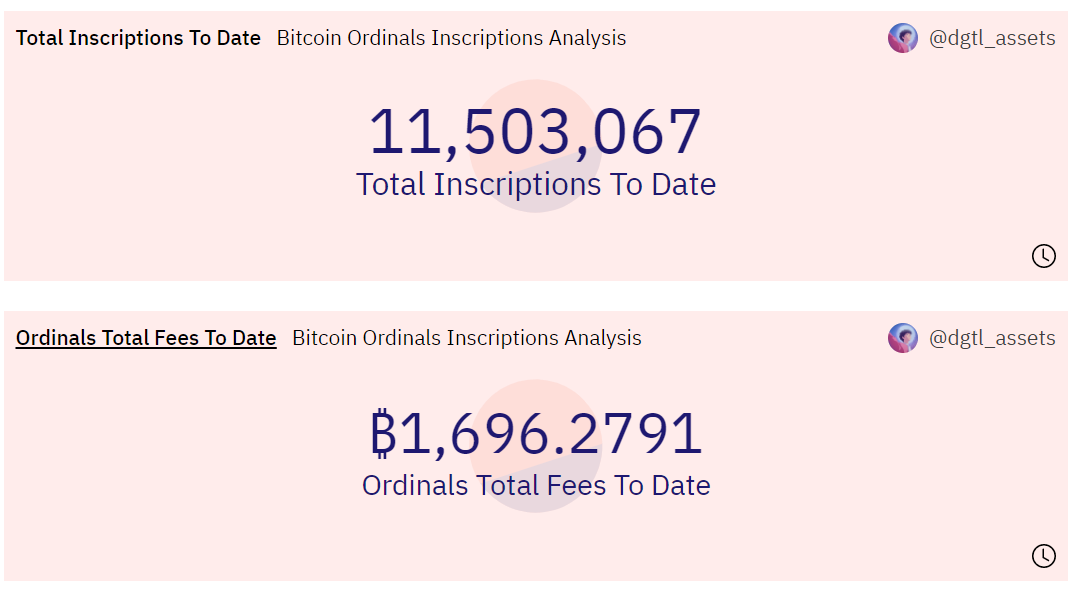Select the 11,503,067 counter value

click(536, 130)
